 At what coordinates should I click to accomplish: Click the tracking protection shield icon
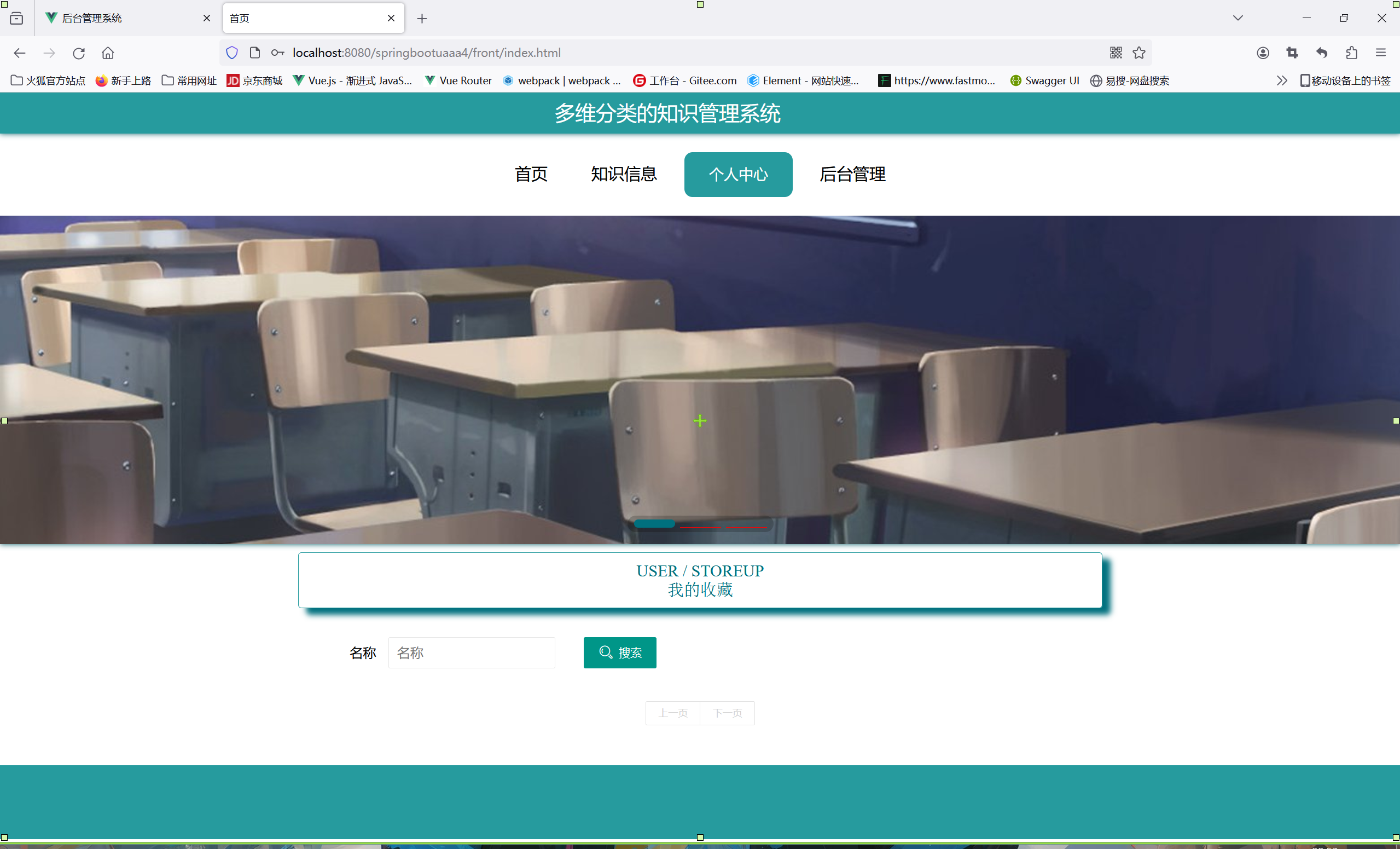(232, 53)
